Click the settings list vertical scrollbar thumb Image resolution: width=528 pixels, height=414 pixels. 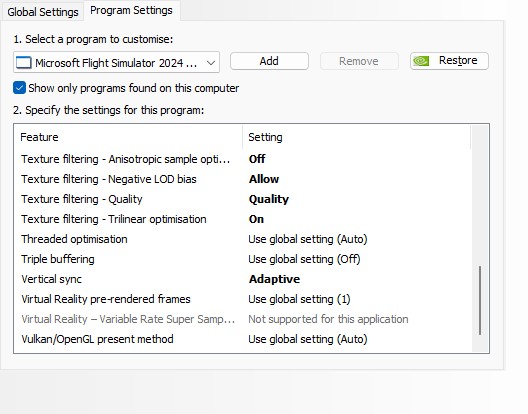pyautogui.click(x=480, y=300)
